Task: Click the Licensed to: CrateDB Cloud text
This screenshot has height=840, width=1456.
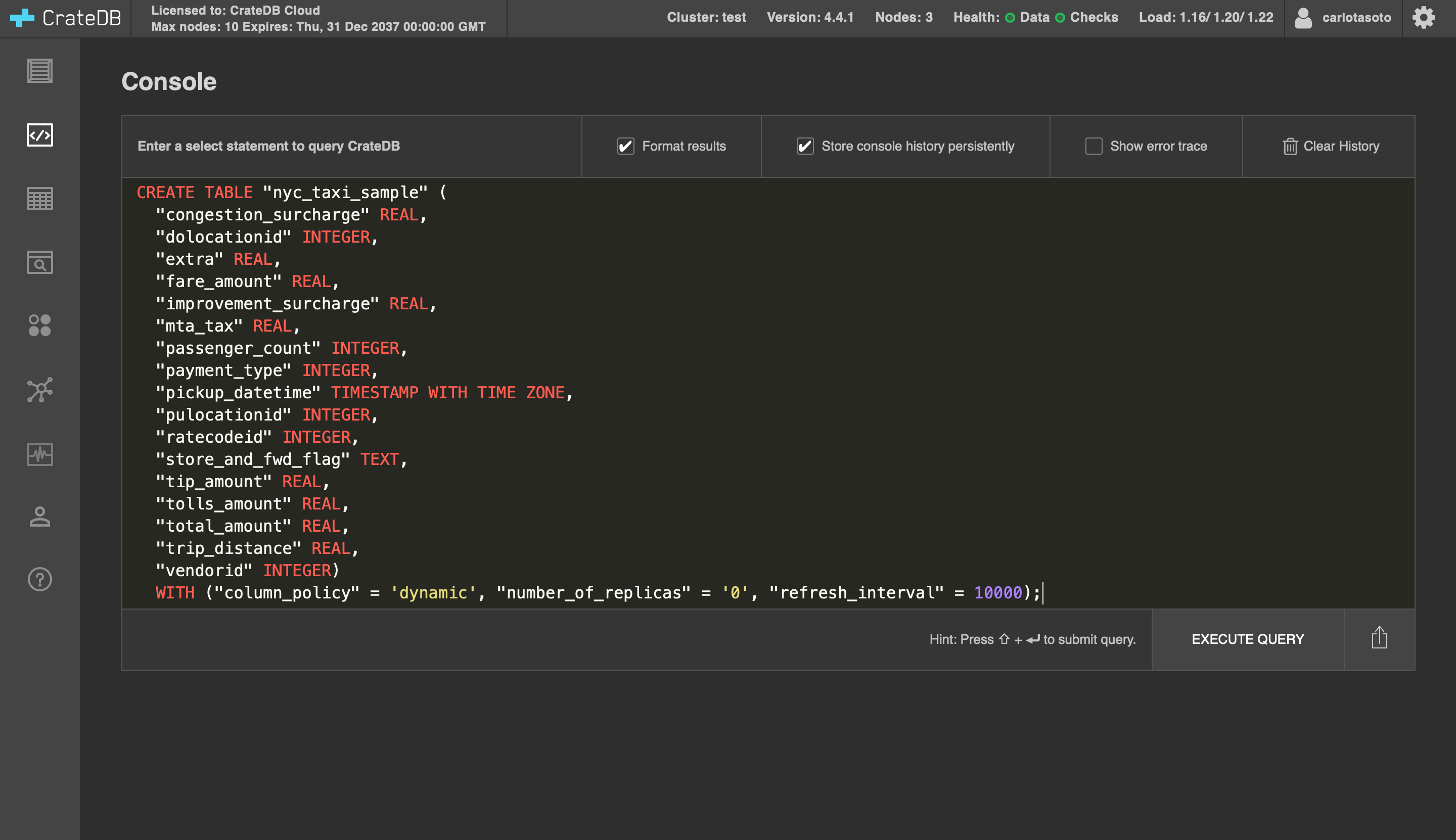Action: pyautogui.click(x=236, y=11)
